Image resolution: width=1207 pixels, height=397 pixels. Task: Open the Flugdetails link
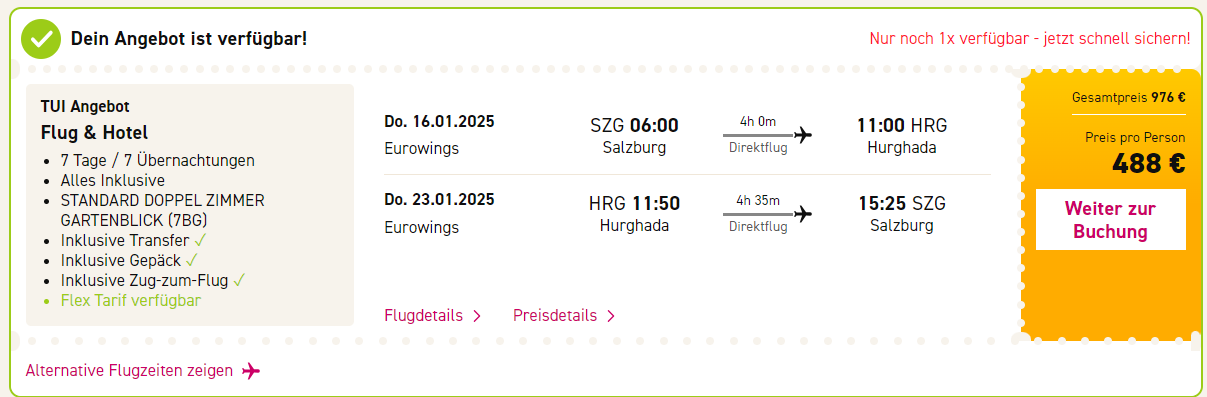pos(424,316)
